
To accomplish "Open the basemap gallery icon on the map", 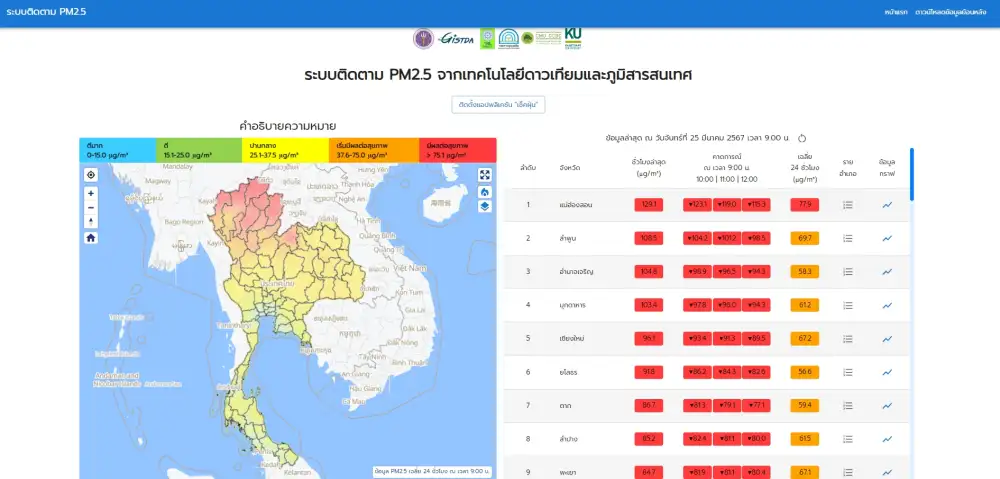I will 485,191.
